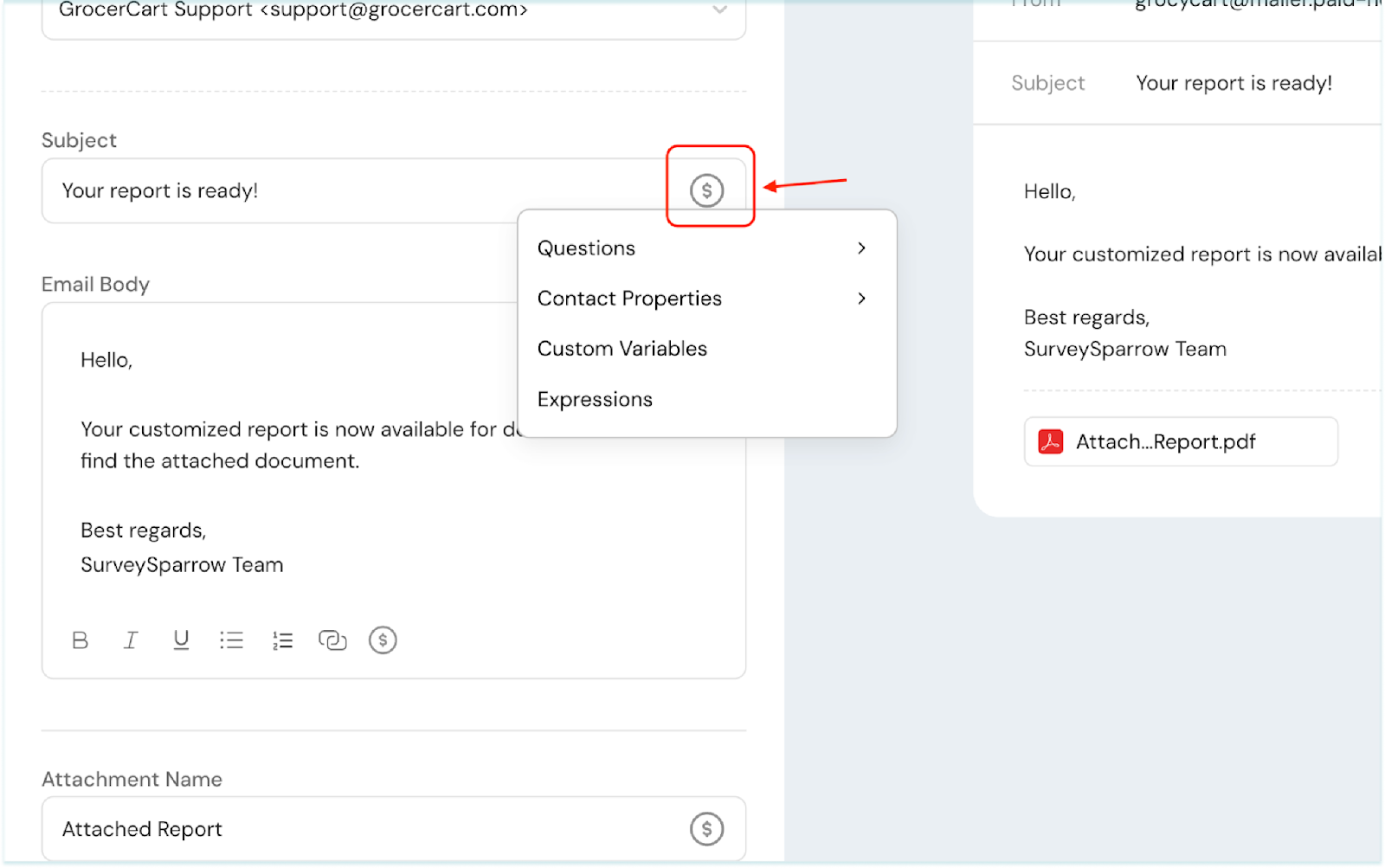The height and width of the screenshot is (868, 1385).
Task: Insert a bulleted list in email body
Action: pos(231,640)
